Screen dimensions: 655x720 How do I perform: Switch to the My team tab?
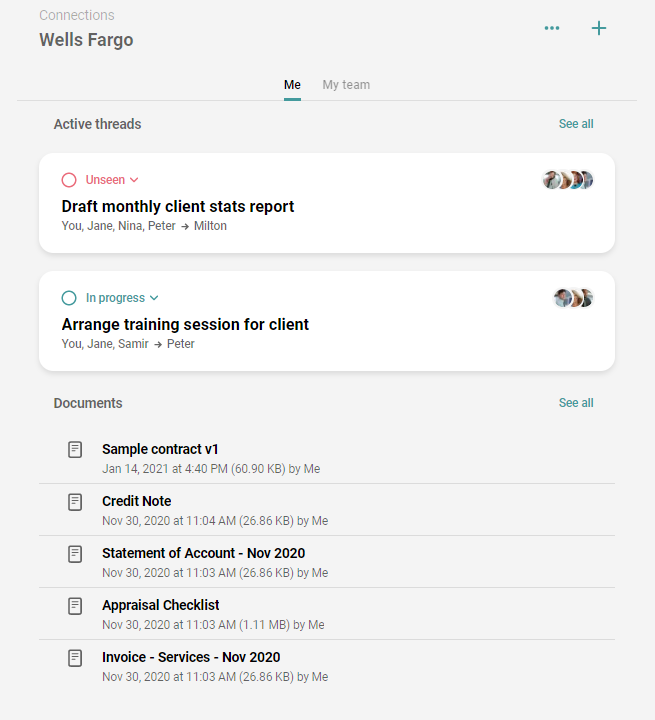[346, 85]
